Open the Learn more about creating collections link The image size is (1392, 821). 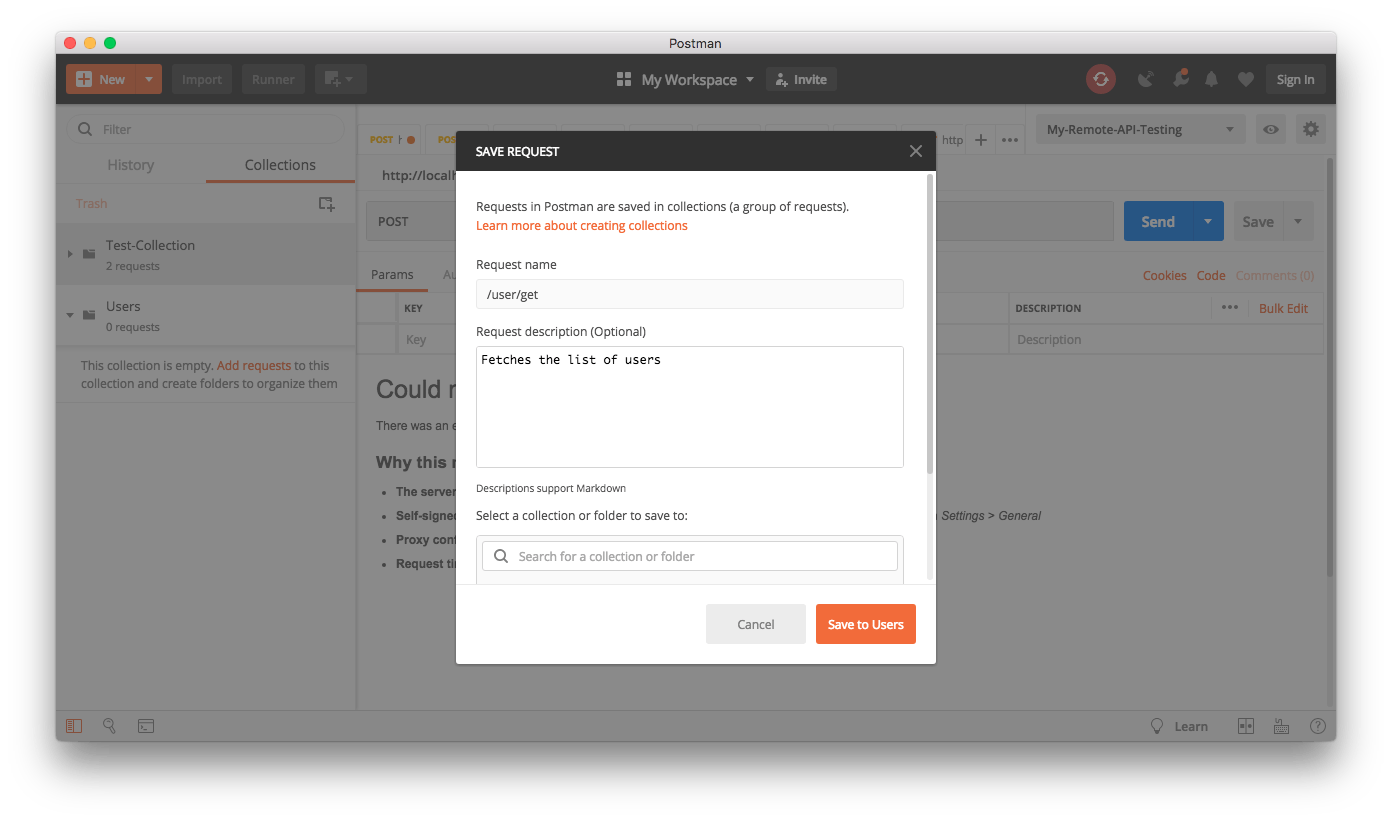[x=582, y=226]
